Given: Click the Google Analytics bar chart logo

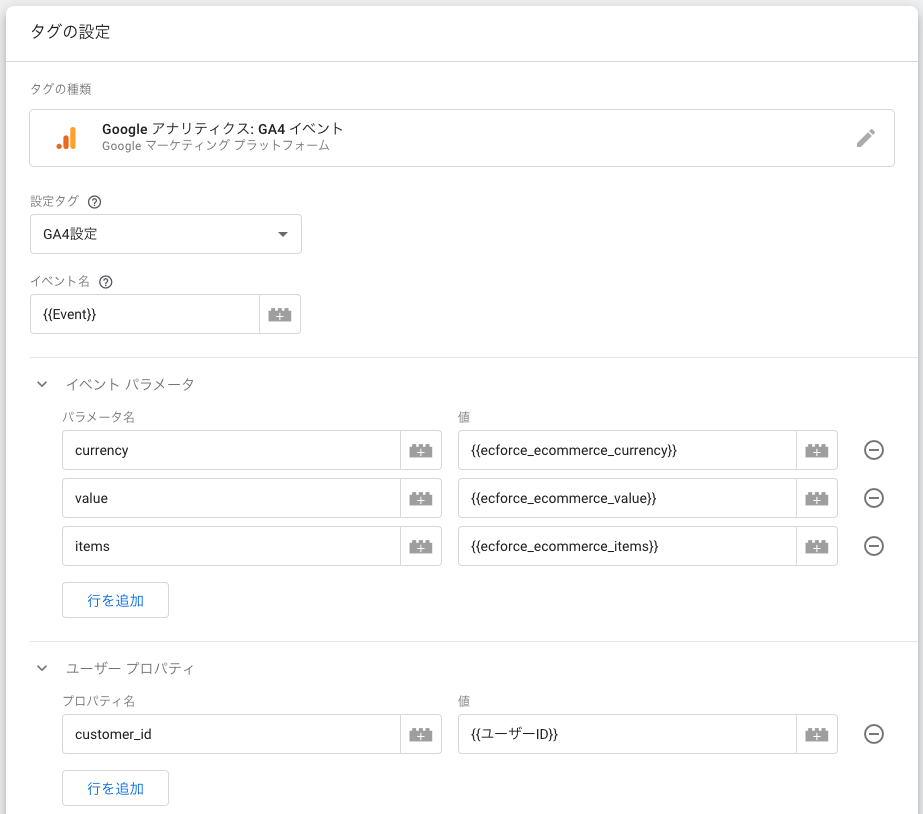Looking at the screenshot, I should pos(67,138).
